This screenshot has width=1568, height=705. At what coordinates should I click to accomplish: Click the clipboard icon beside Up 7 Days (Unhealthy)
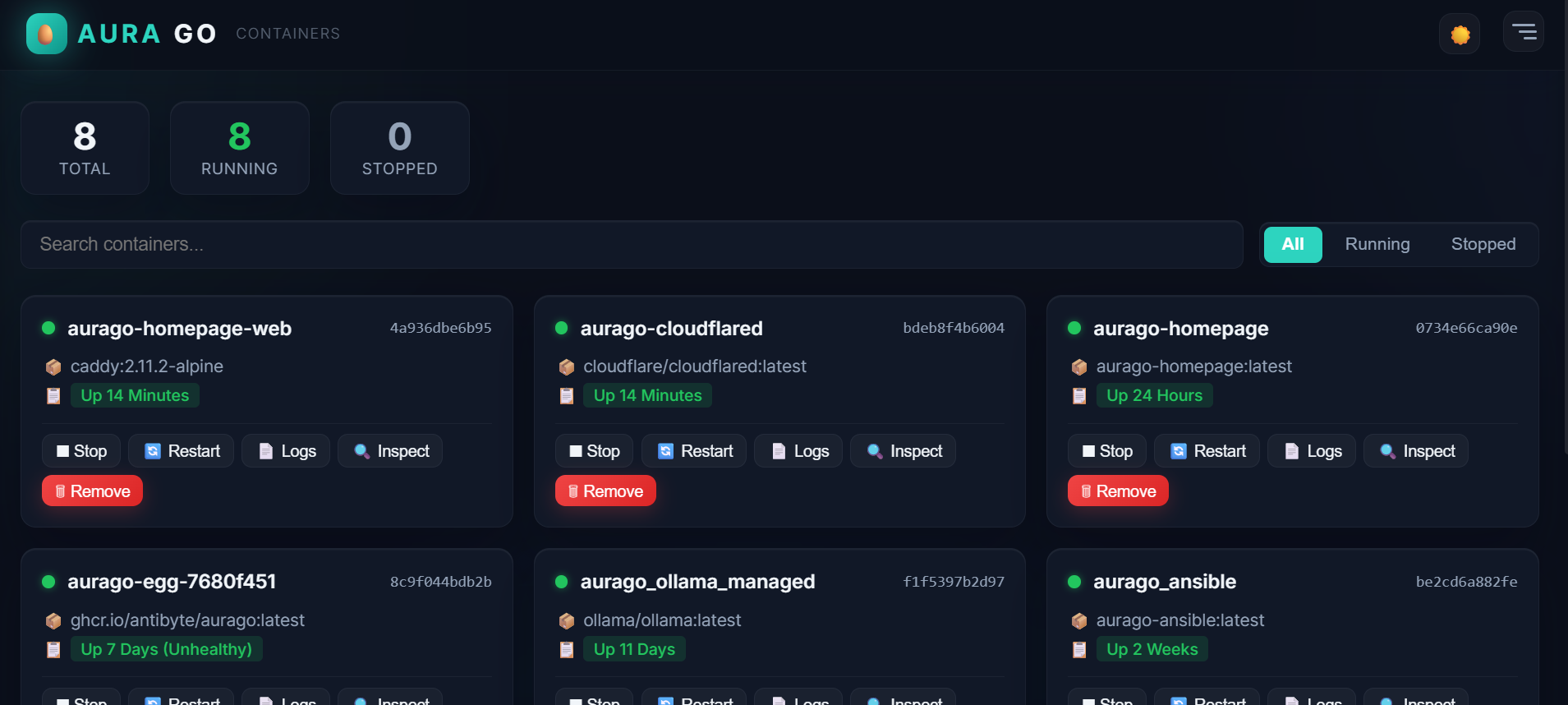(53, 650)
